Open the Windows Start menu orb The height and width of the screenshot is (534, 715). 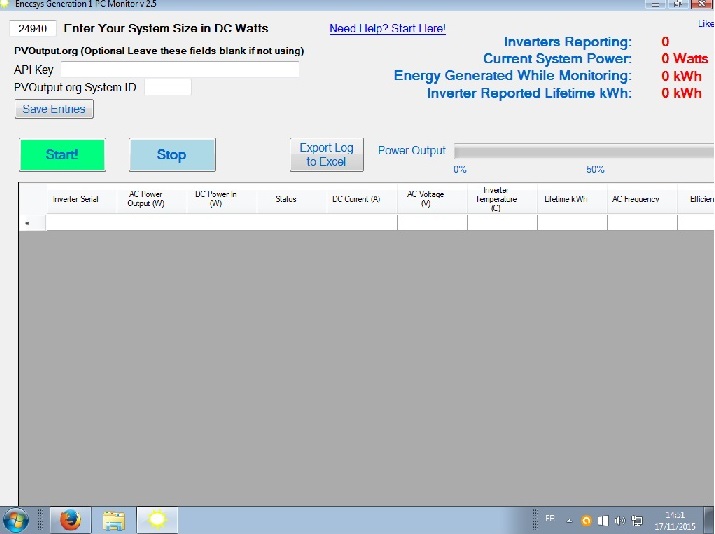16,520
